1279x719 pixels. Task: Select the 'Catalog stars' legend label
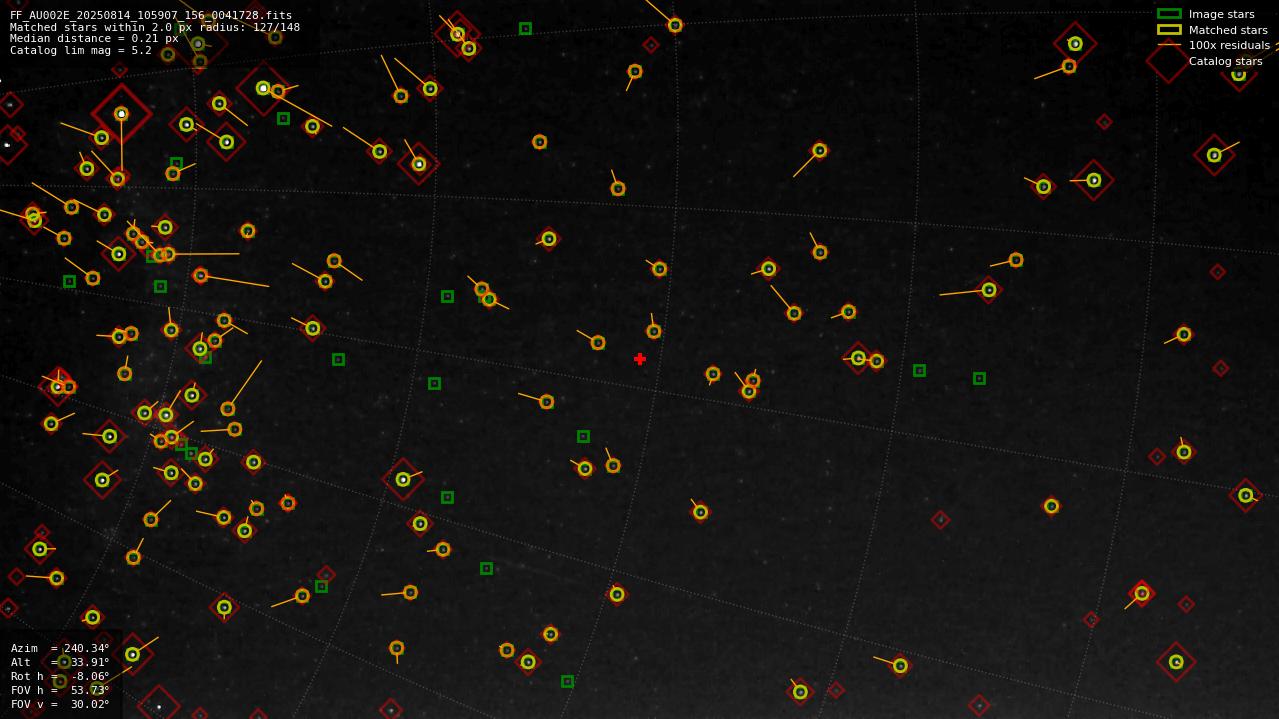pyautogui.click(x=1225, y=62)
